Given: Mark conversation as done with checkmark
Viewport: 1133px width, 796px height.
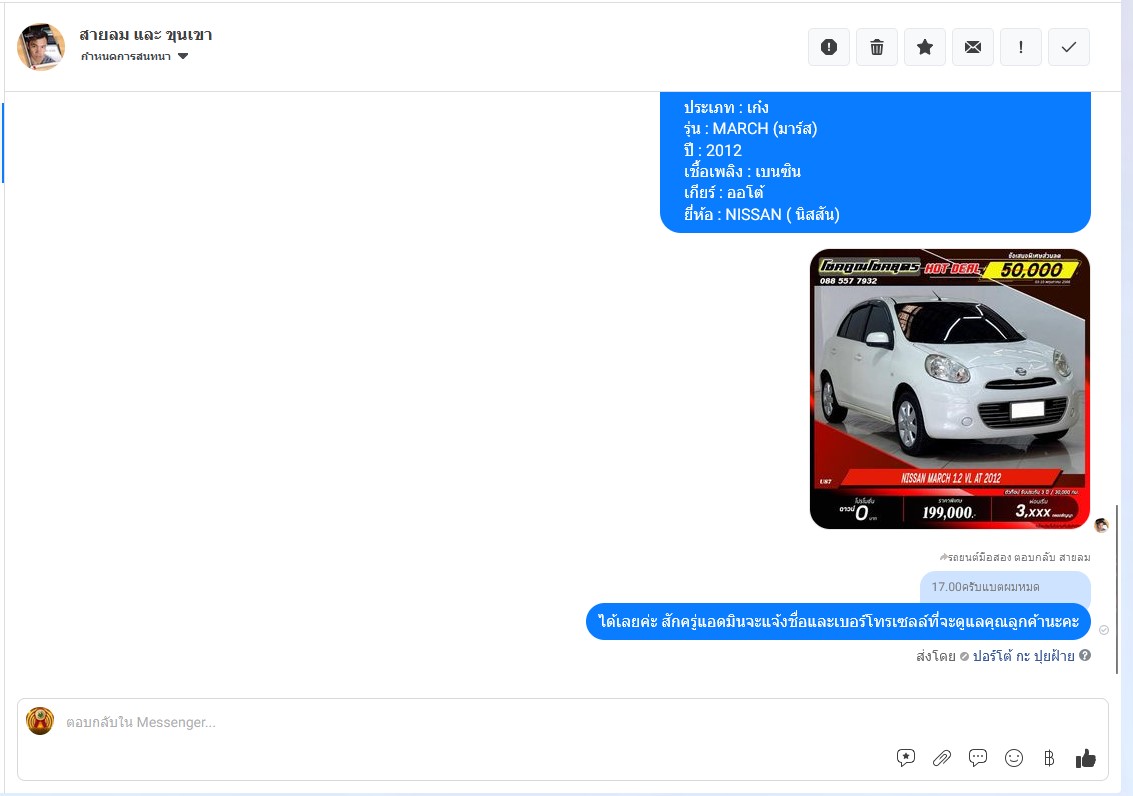Looking at the screenshot, I should 1069,47.
